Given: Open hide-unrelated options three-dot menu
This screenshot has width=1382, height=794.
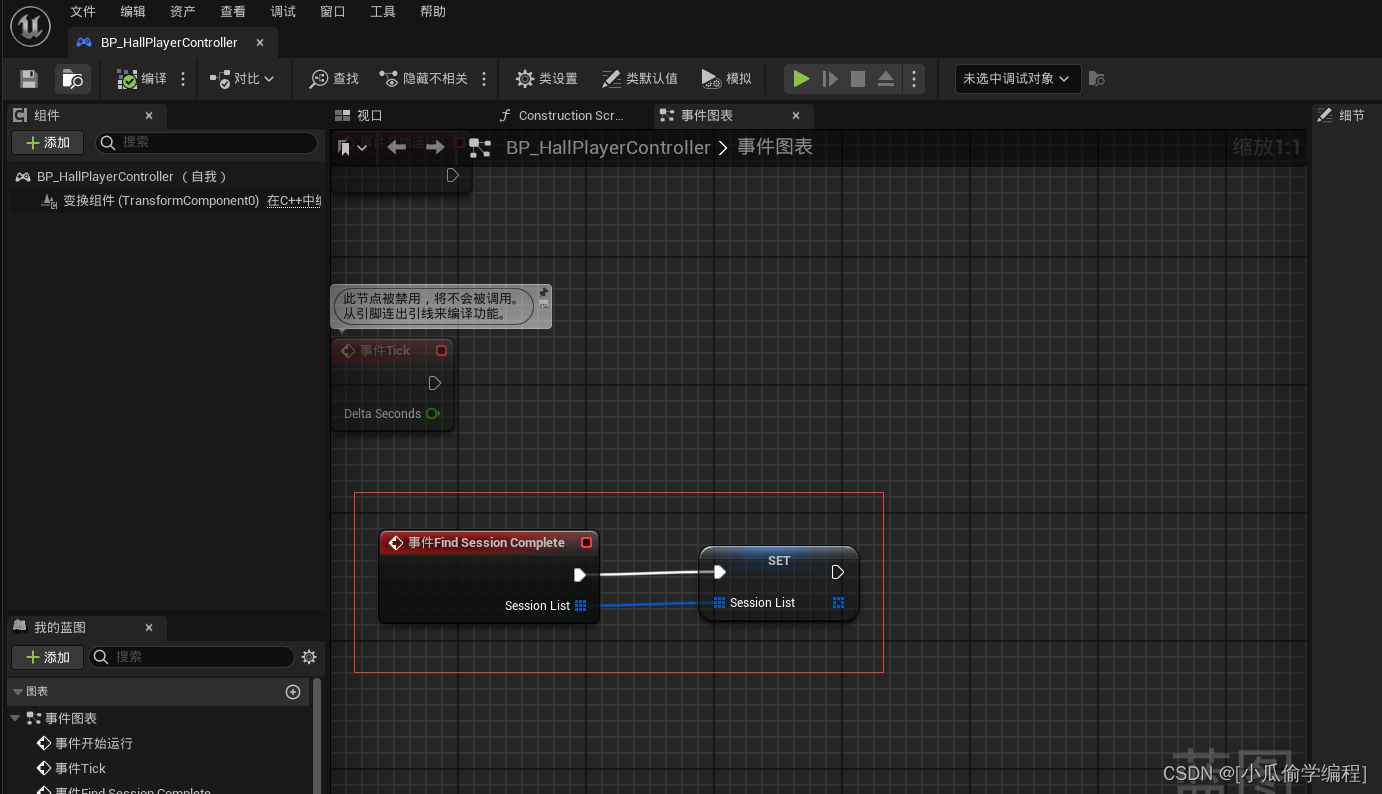Looking at the screenshot, I should tap(485, 78).
